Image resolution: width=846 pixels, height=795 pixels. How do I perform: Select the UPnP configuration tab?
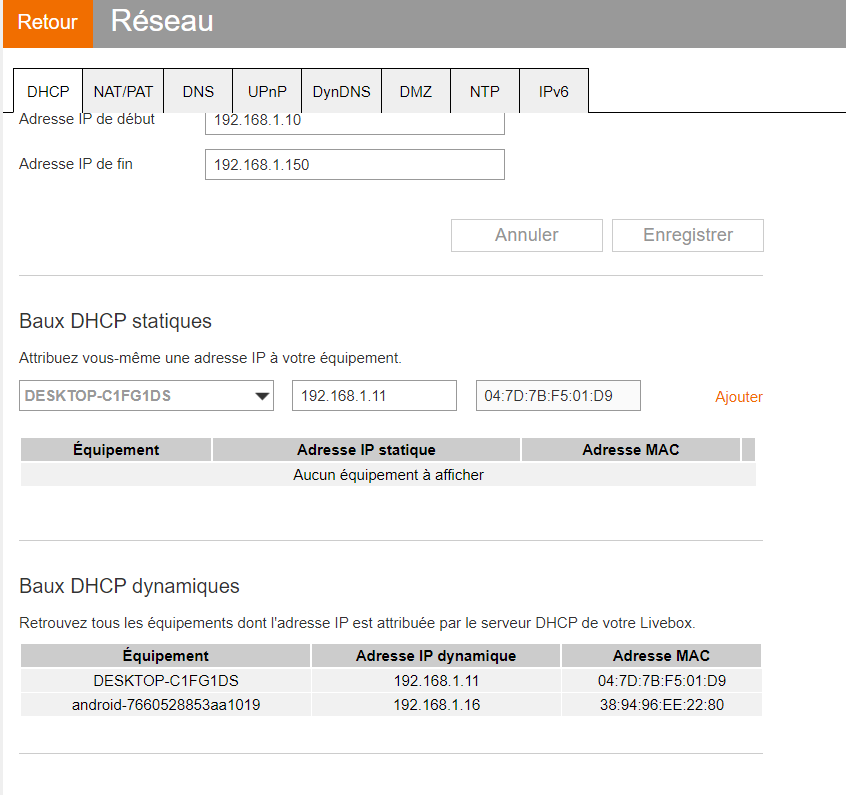click(x=267, y=91)
